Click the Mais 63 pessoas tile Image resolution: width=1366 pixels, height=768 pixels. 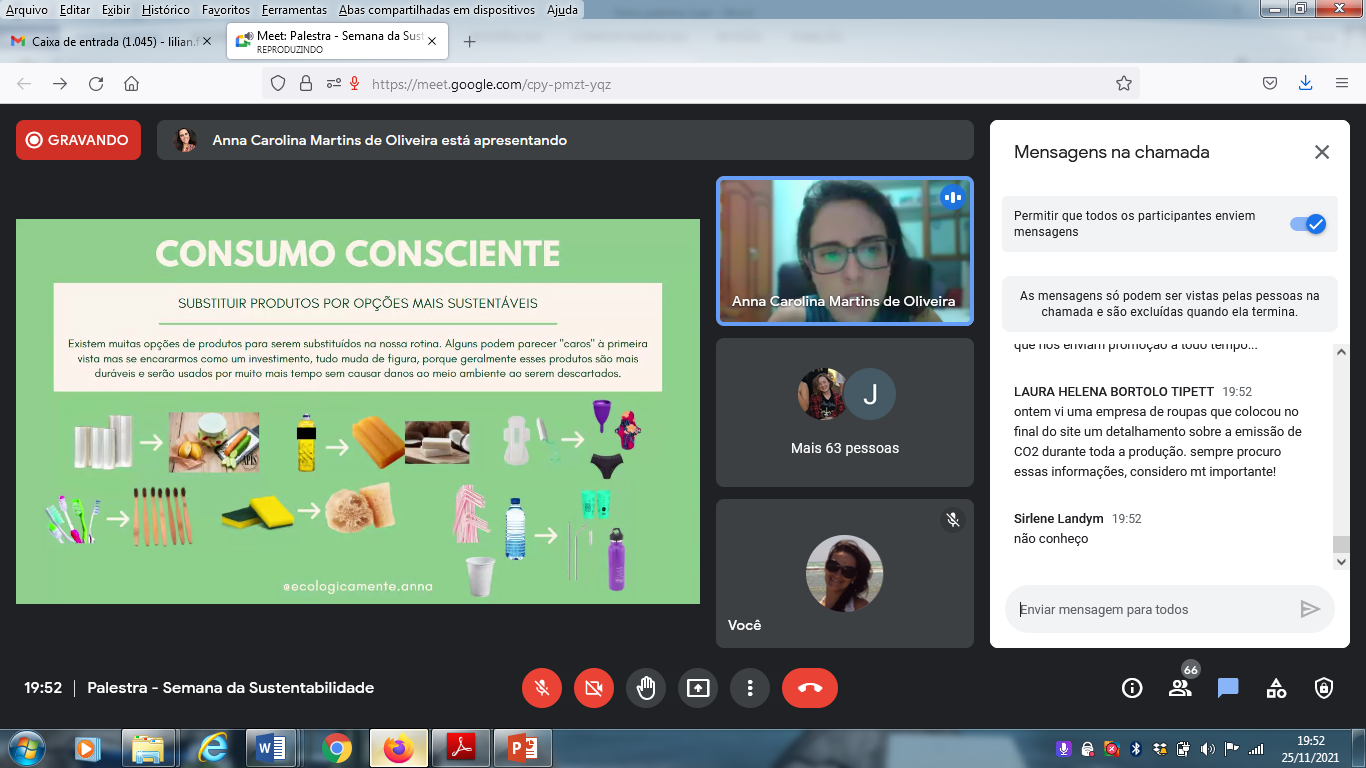(844, 412)
